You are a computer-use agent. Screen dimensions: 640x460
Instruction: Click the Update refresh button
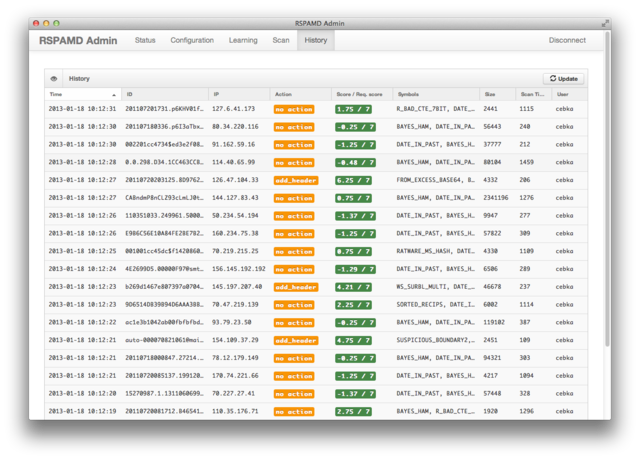point(563,79)
